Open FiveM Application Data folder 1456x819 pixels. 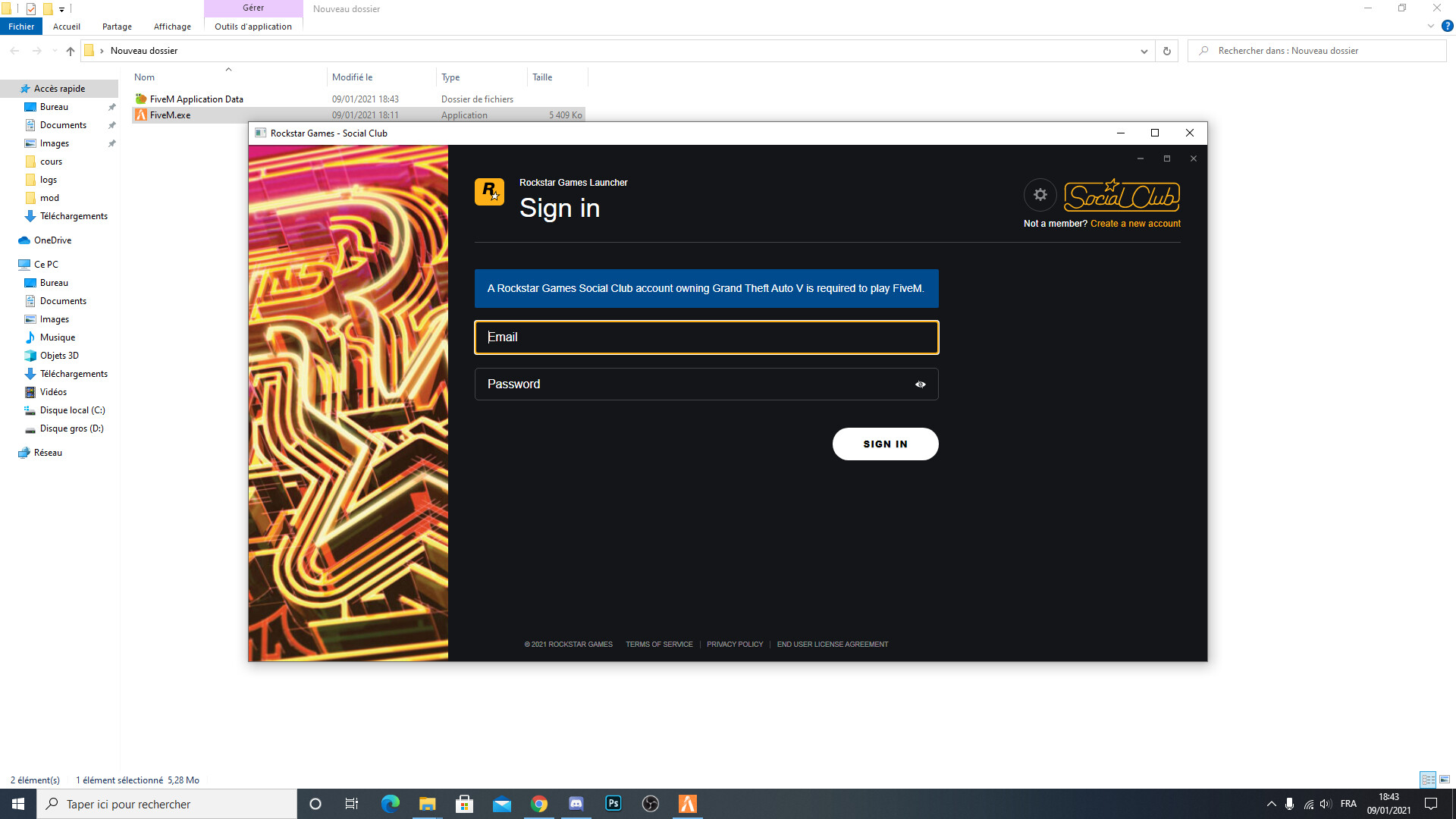(x=196, y=99)
